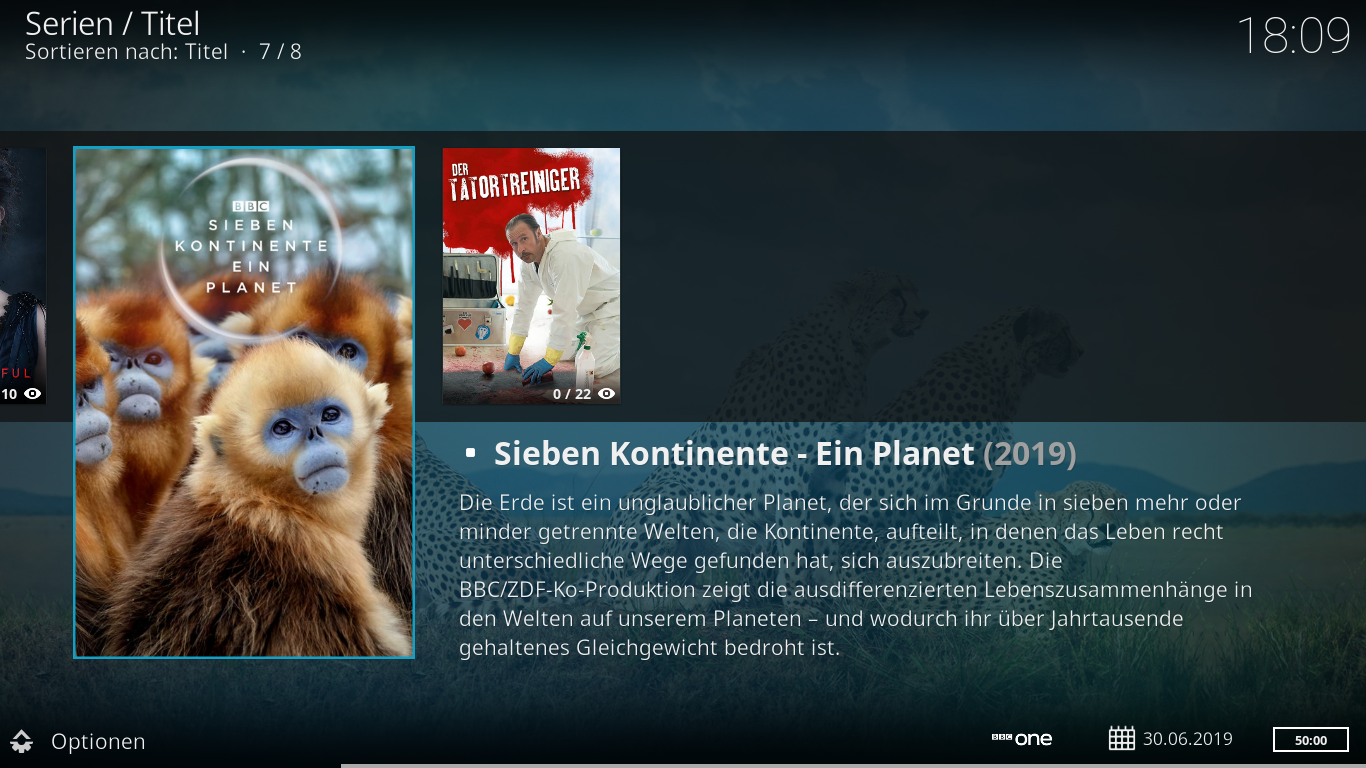Click the calendar icon beside the premiere date
Screen dimensions: 1366x768
1122,739
